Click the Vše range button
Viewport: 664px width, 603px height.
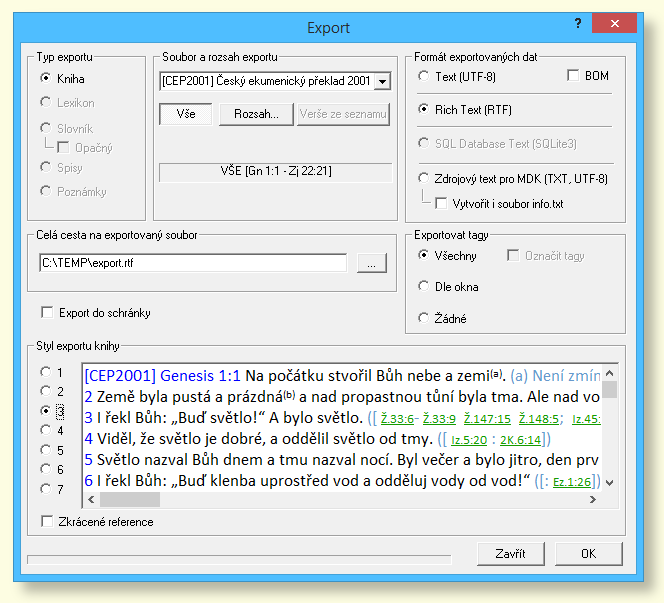(186, 114)
